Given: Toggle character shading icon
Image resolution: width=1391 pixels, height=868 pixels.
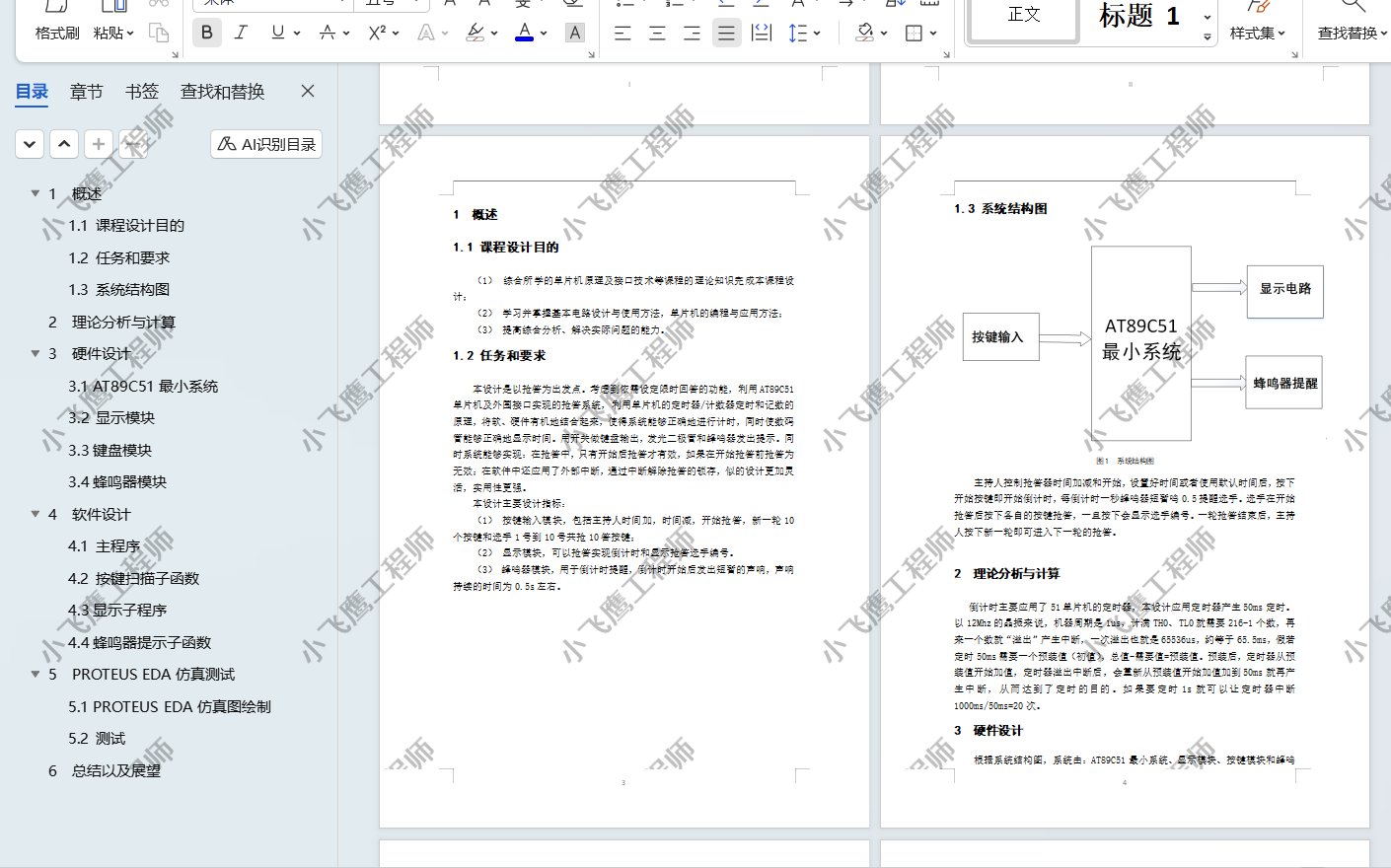Looking at the screenshot, I should coord(575,33).
